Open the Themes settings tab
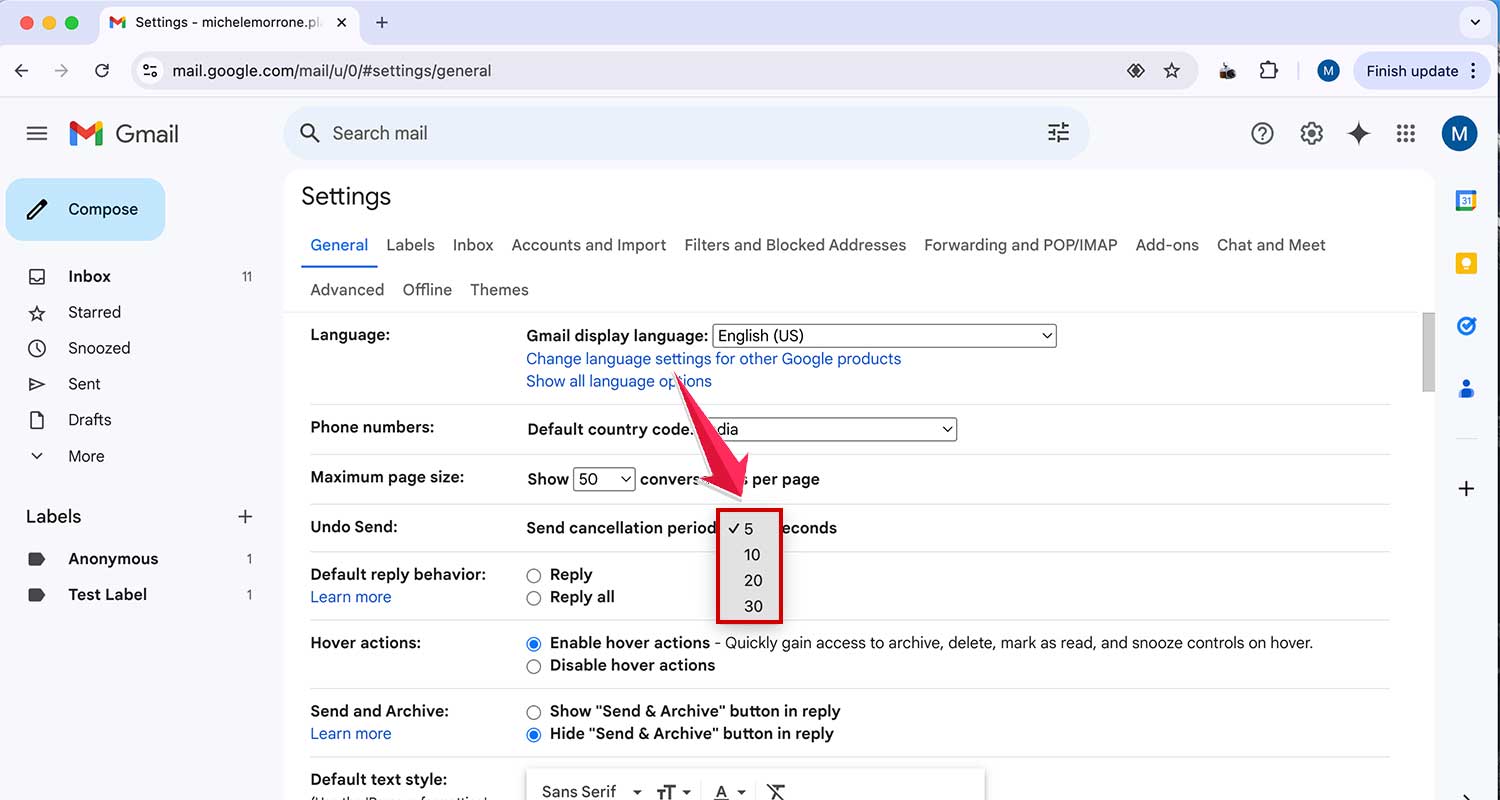Screen dimensions: 1500x800 click(499, 290)
